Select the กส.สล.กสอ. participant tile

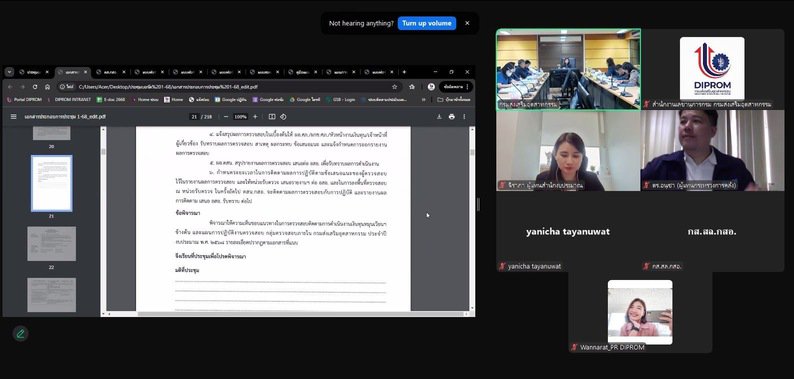tap(712, 232)
